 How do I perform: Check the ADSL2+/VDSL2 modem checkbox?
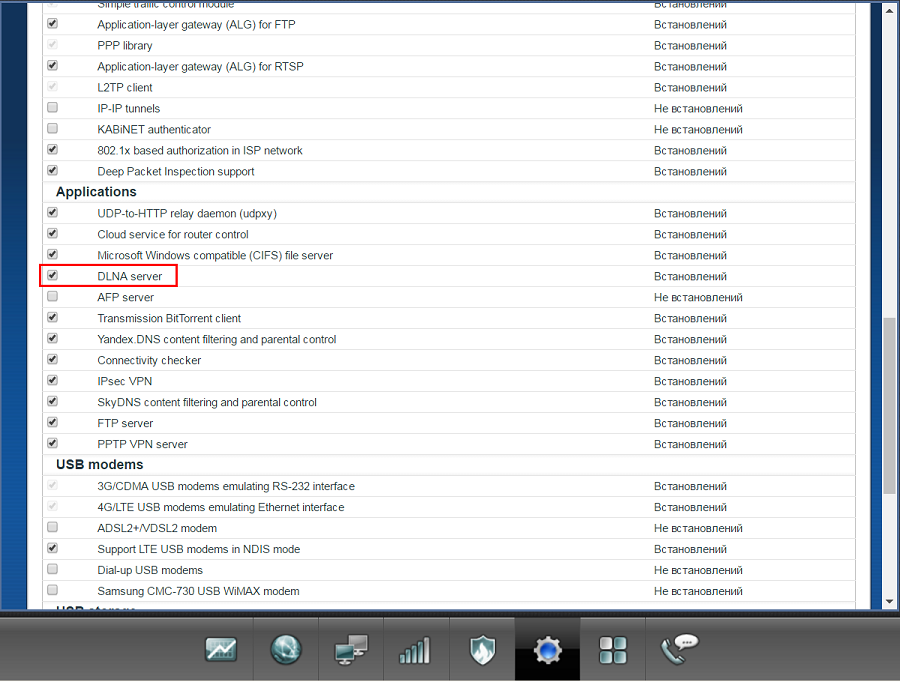click(x=52, y=527)
